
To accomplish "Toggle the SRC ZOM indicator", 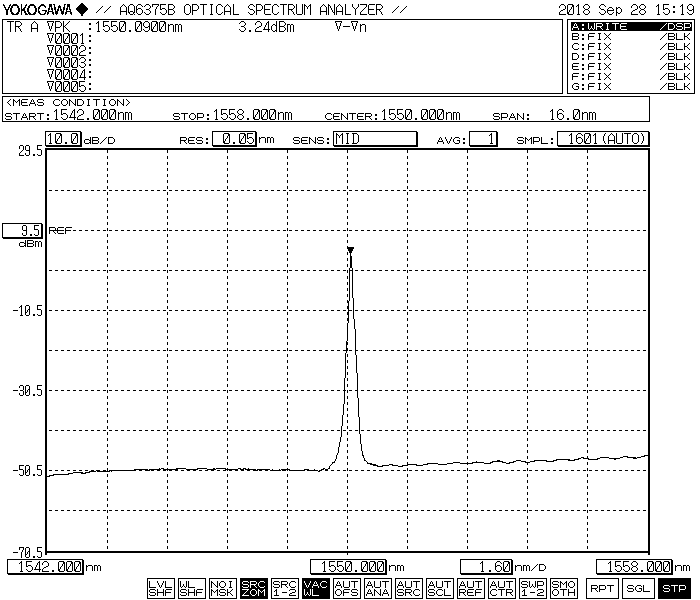I will pyautogui.click(x=253, y=588).
